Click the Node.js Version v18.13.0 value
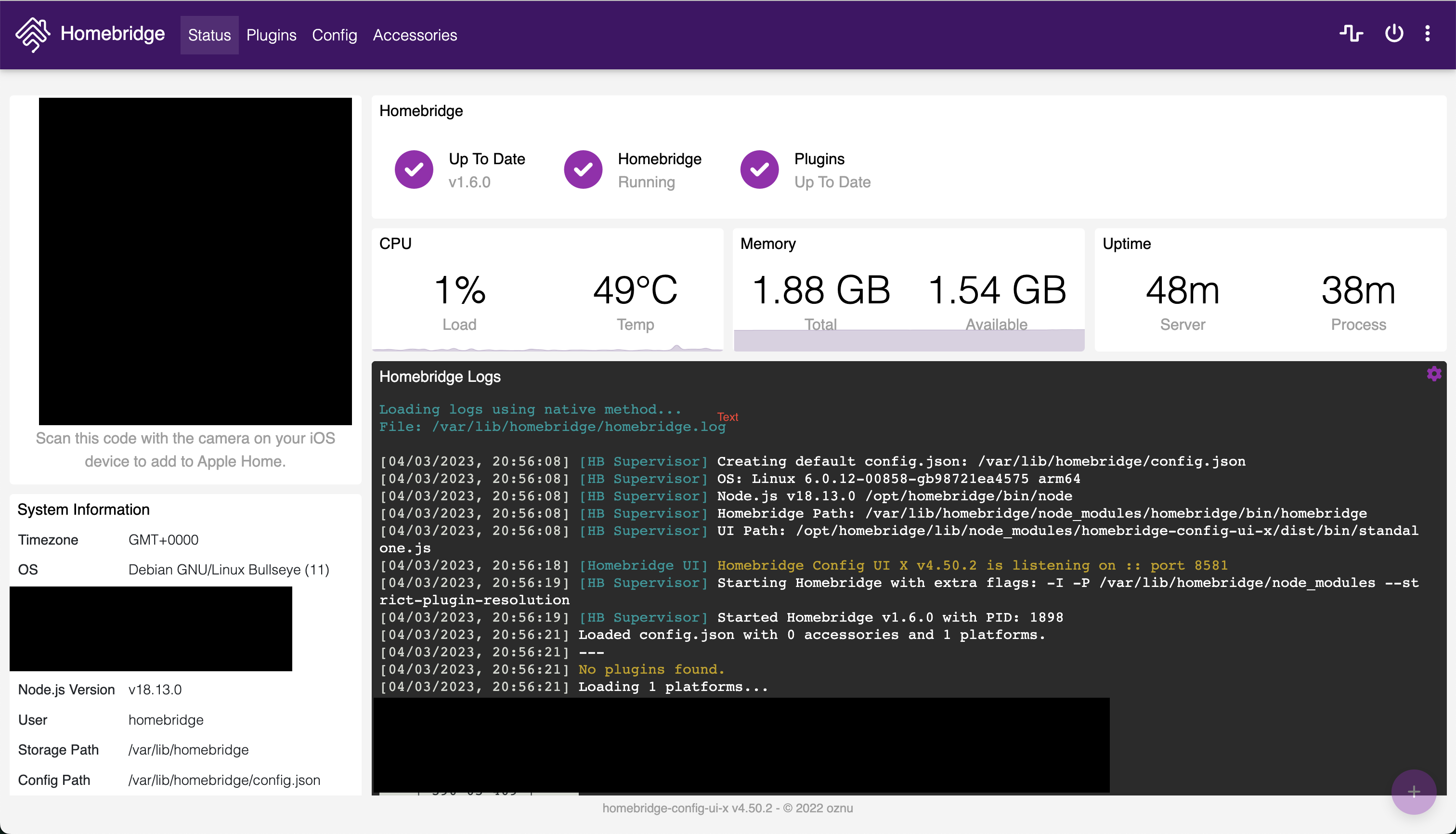Image resolution: width=1456 pixels, height=834 pixels. tap(155, 689)
